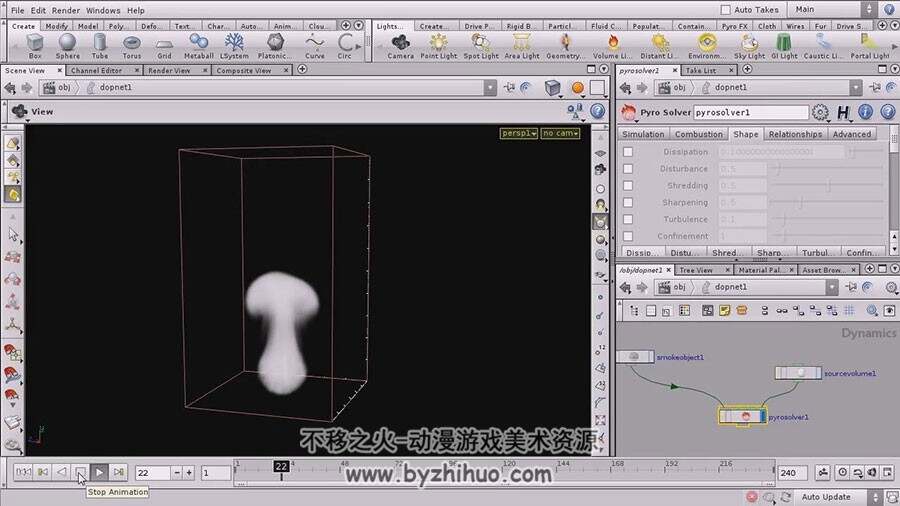Switch to the Simulation tab
The width and height of the screenshot is (900, 506).
click(643, 134)
